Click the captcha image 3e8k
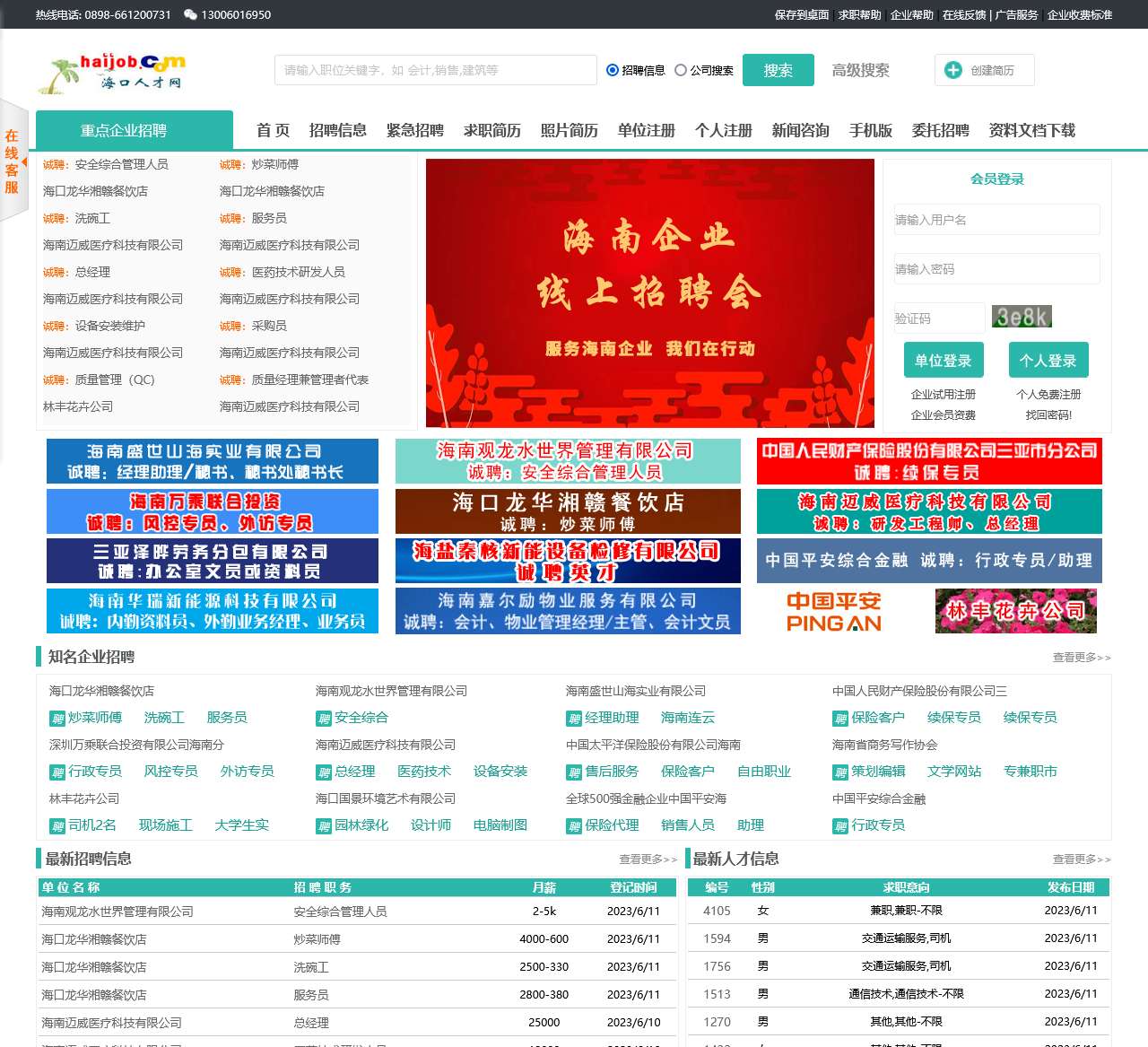Screen dimensions: 1148x1047 click(x=1022, y=317)
